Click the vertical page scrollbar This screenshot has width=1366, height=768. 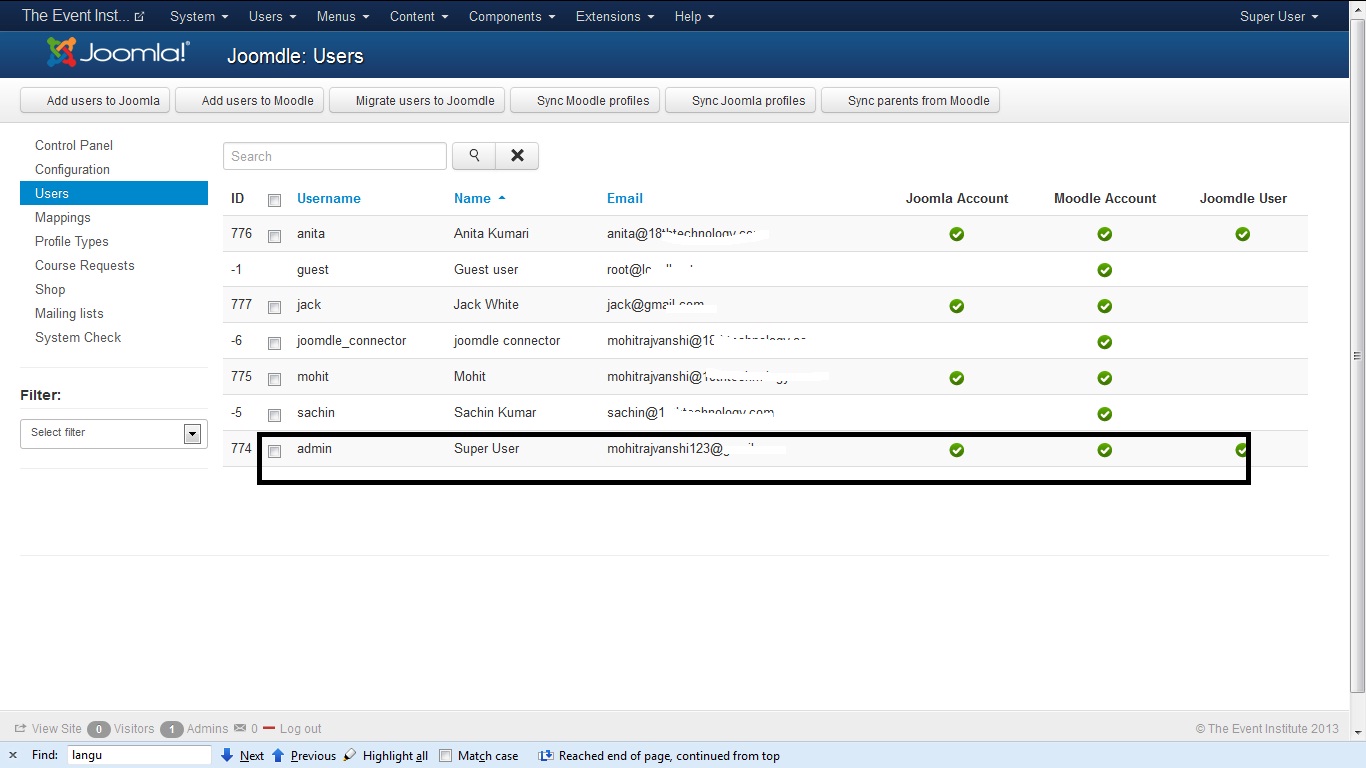coord(1357,355)
